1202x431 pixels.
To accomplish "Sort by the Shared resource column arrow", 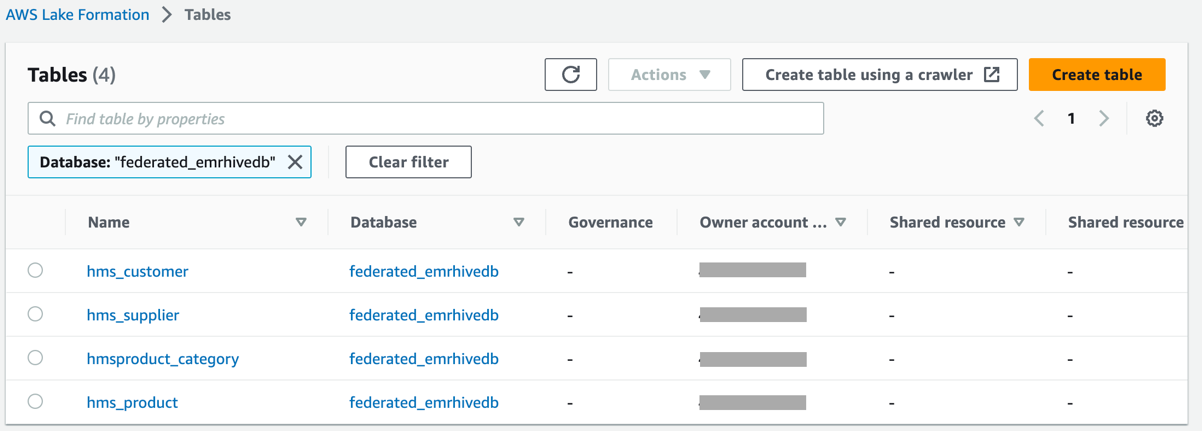I will (1019, 222).
